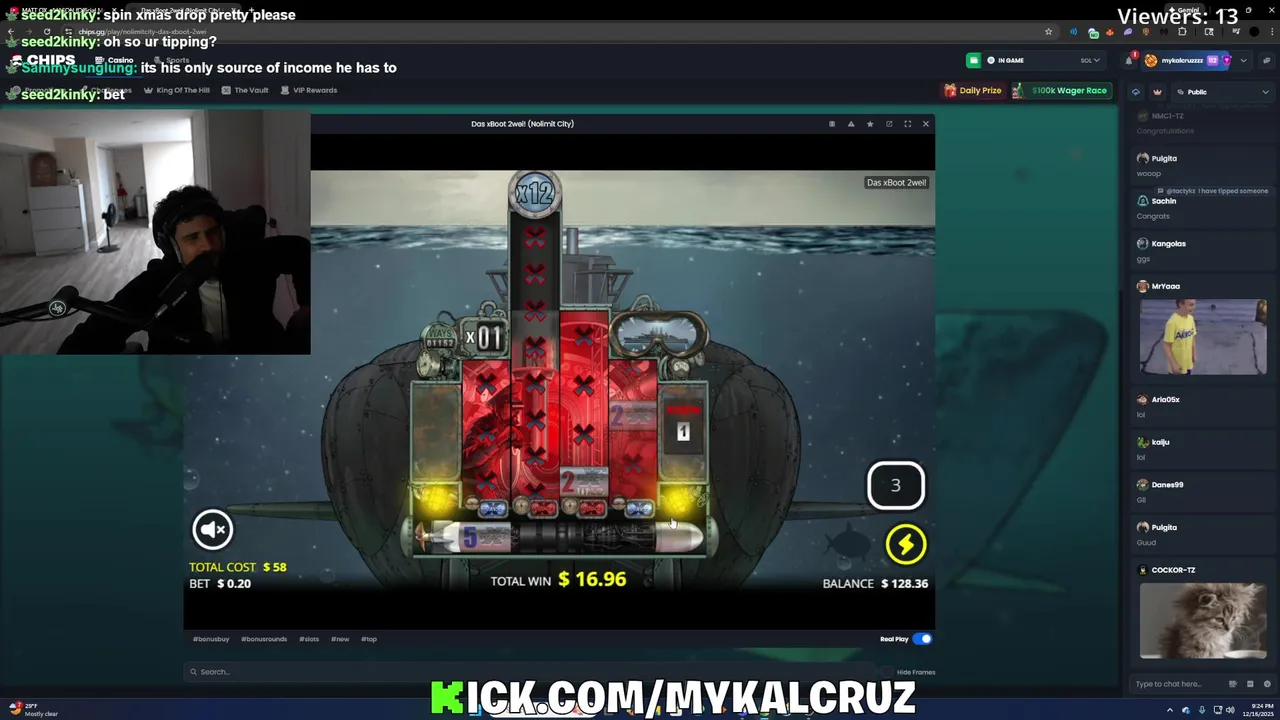Toggle fullscreen for Das xBoot game
The image size is (1280, 720).
click(x=907, y=124)
